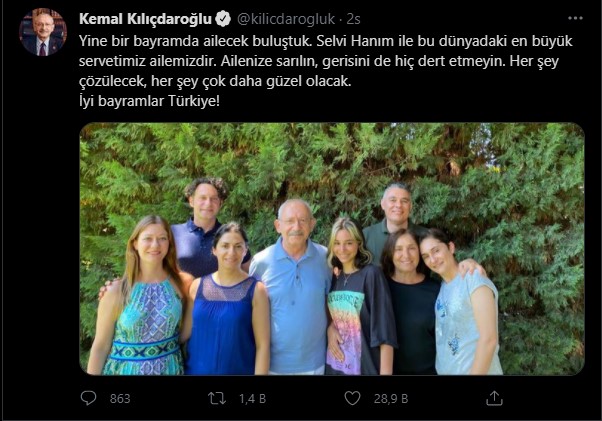
Task: Open the reply speech bubble icon
Action: 88,398
